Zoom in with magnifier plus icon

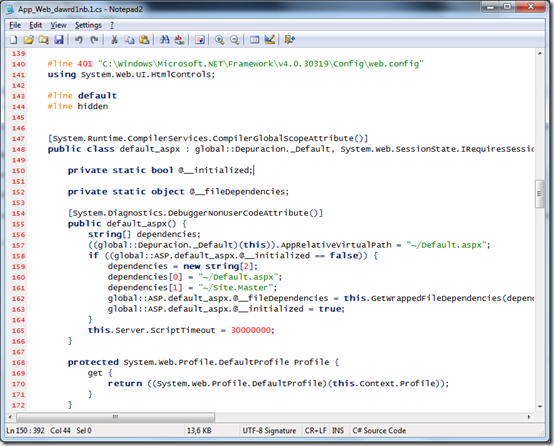219,40
